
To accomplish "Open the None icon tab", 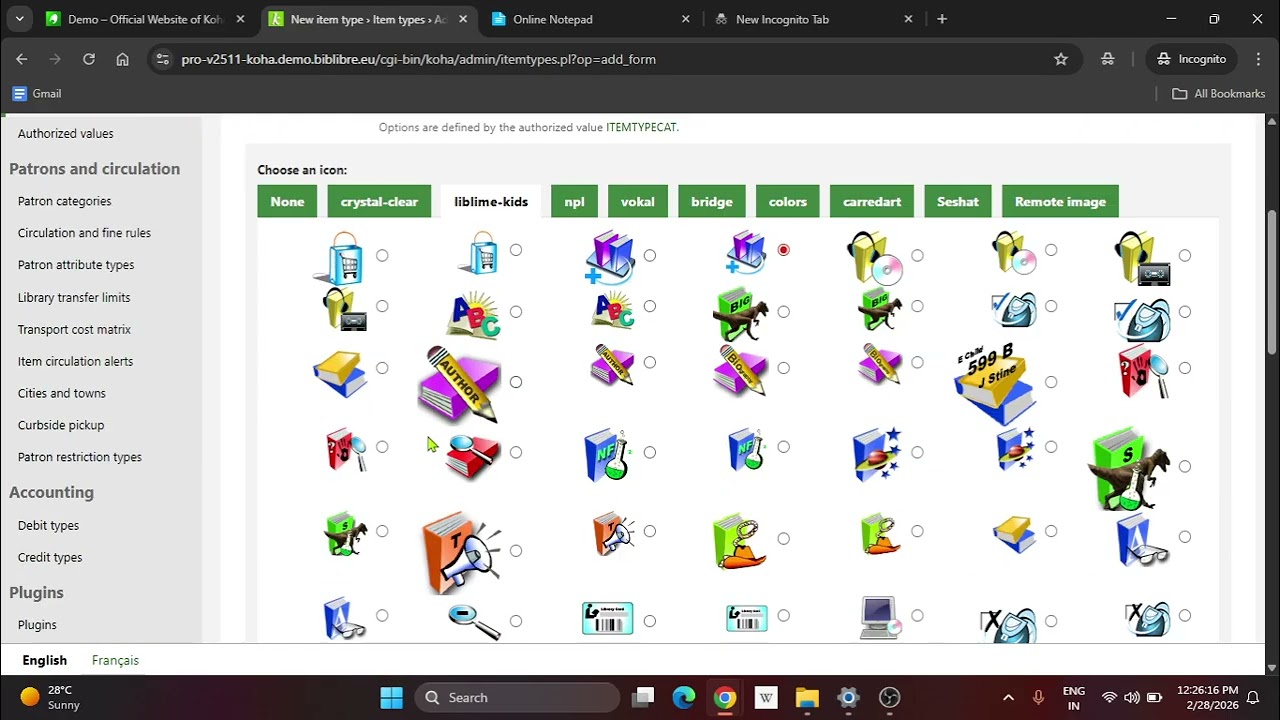I will (287, 201).
